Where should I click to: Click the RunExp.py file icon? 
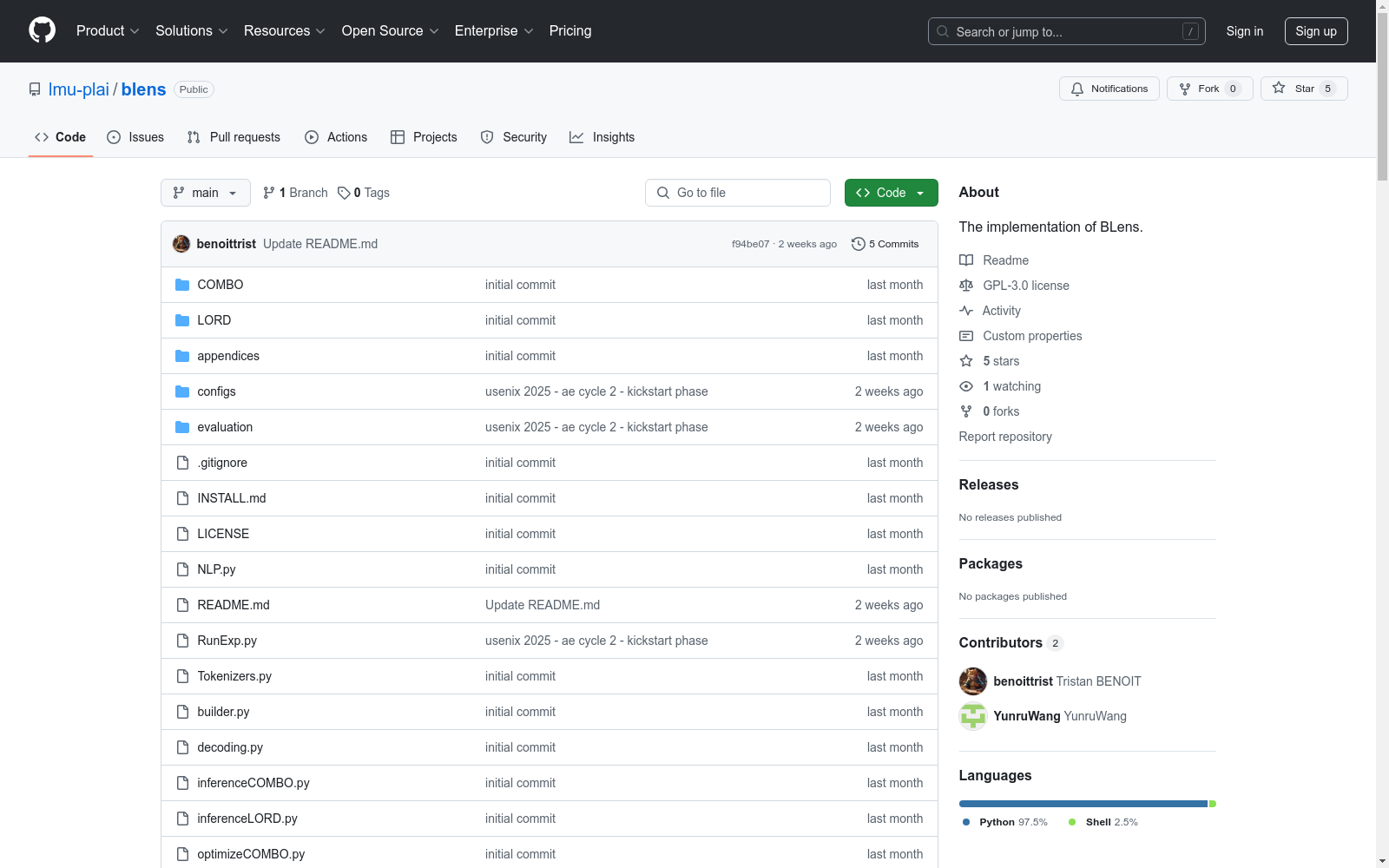coord(182,641)
